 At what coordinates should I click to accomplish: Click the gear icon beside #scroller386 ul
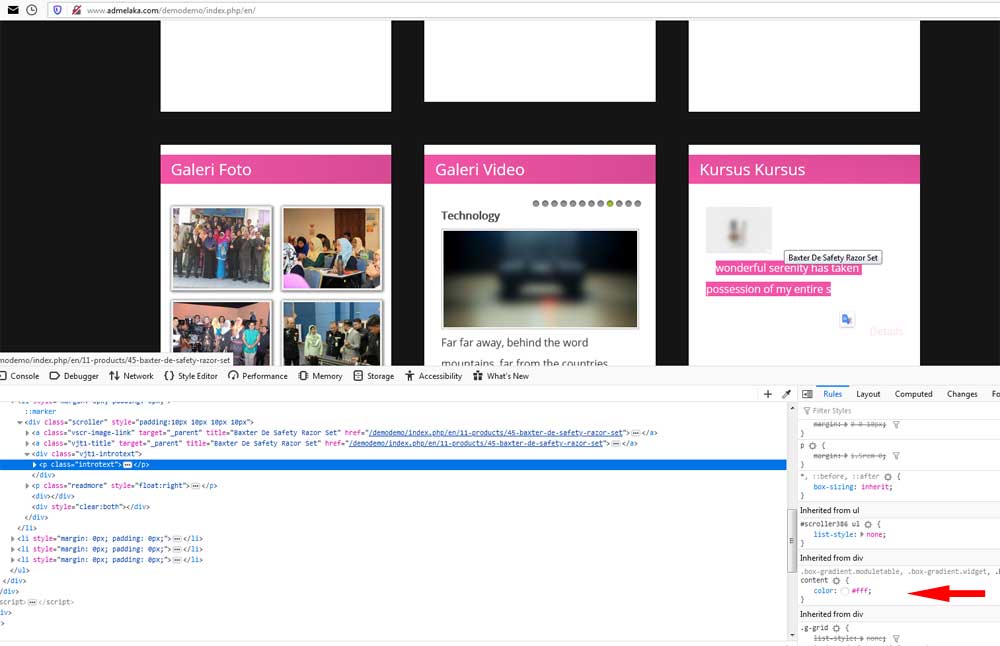(x=868, y=524)
